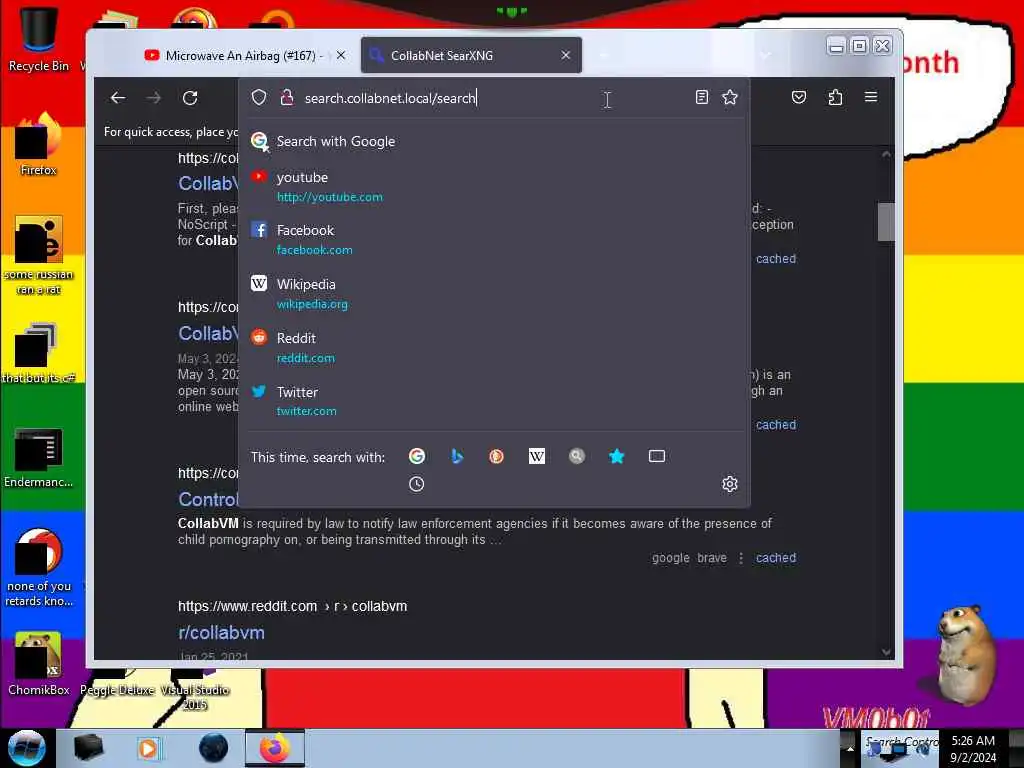Search this time with Bing icon
The image size is (1024, 768).
[x=457, y=456]
